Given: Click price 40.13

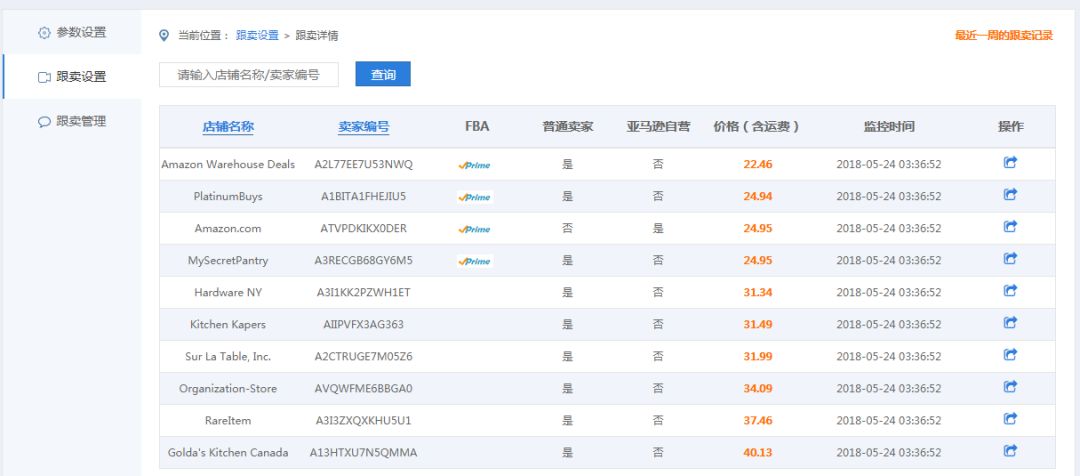Looking at the screenshot, I should 758,453.
